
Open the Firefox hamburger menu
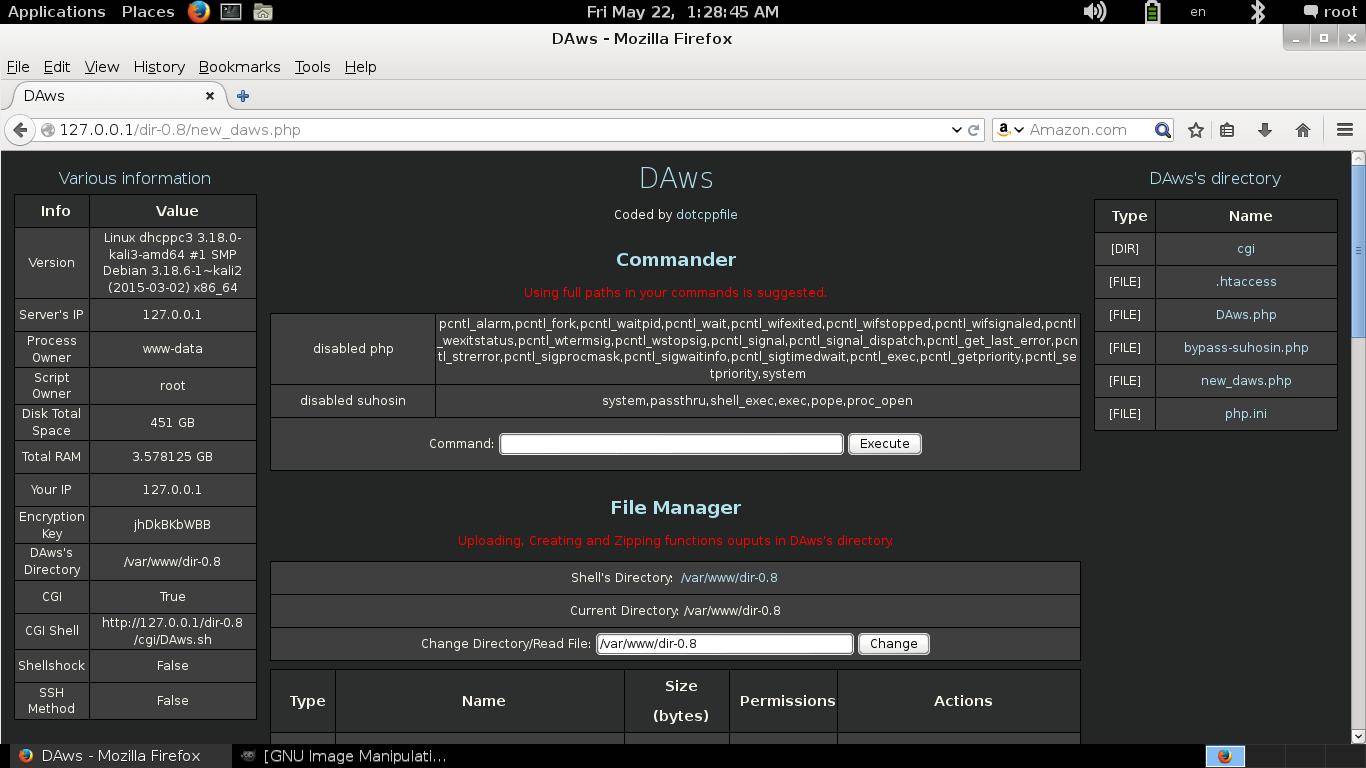[1344, 130]
